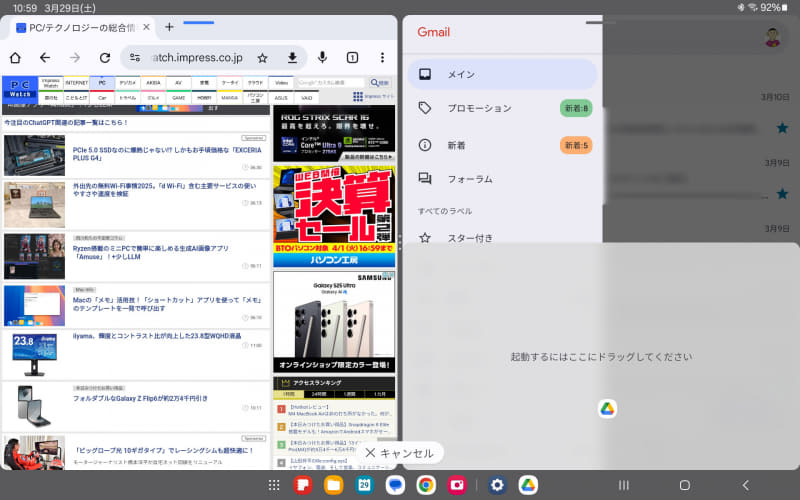Open Chrome three-dot menu
800x500 pixels.
(x=382, y=58)
